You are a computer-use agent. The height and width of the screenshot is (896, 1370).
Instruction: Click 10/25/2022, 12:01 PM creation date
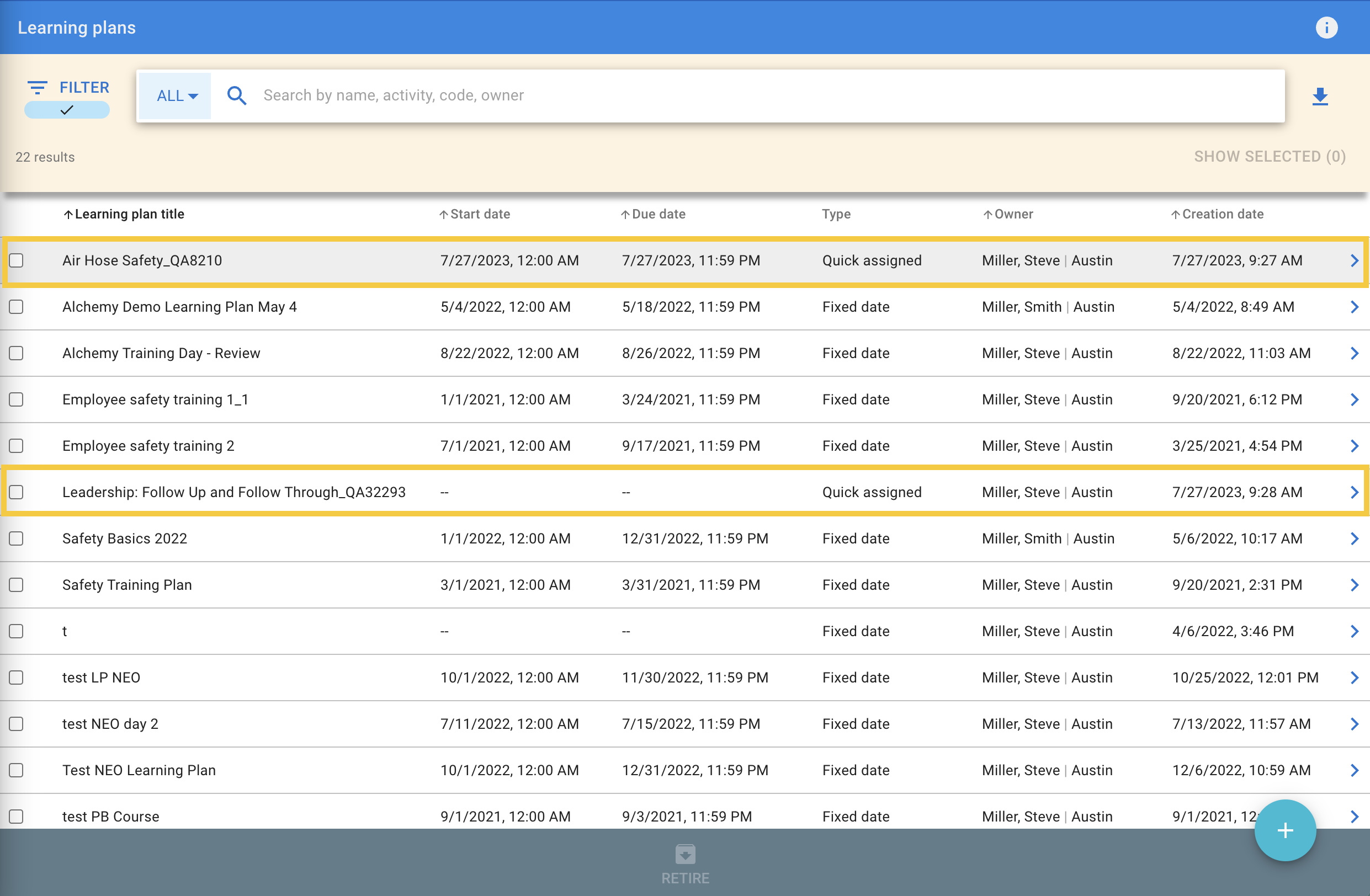coord(1245,678)
